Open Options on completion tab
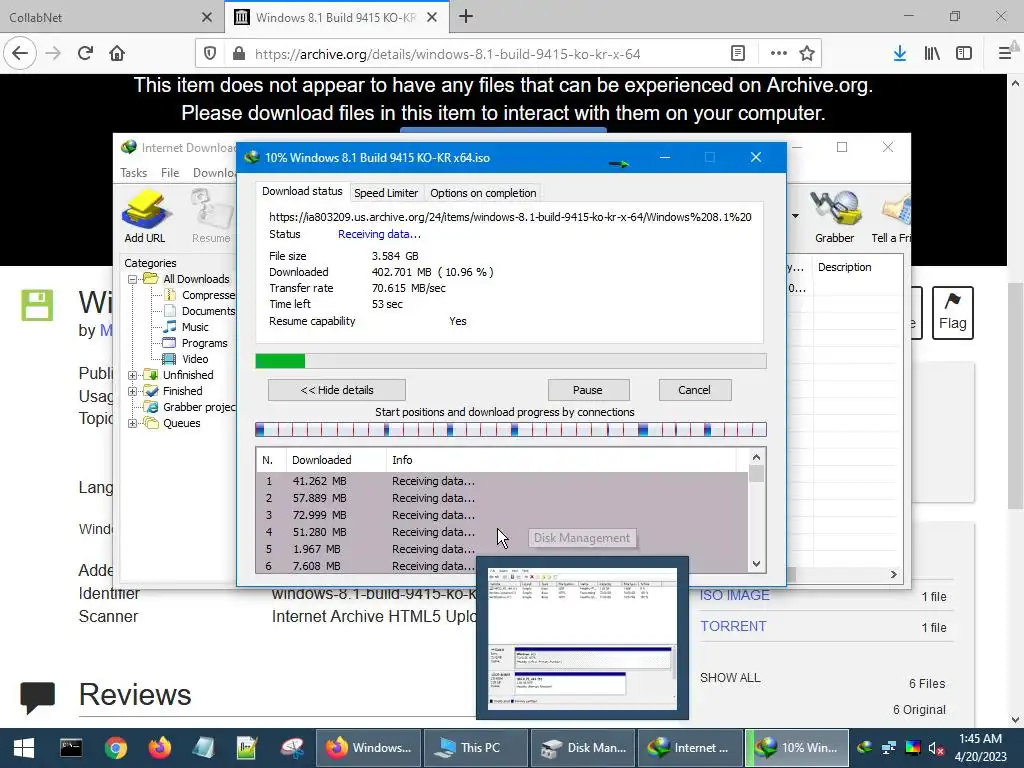Viewport: 1024px width, 768px height. 483,193
